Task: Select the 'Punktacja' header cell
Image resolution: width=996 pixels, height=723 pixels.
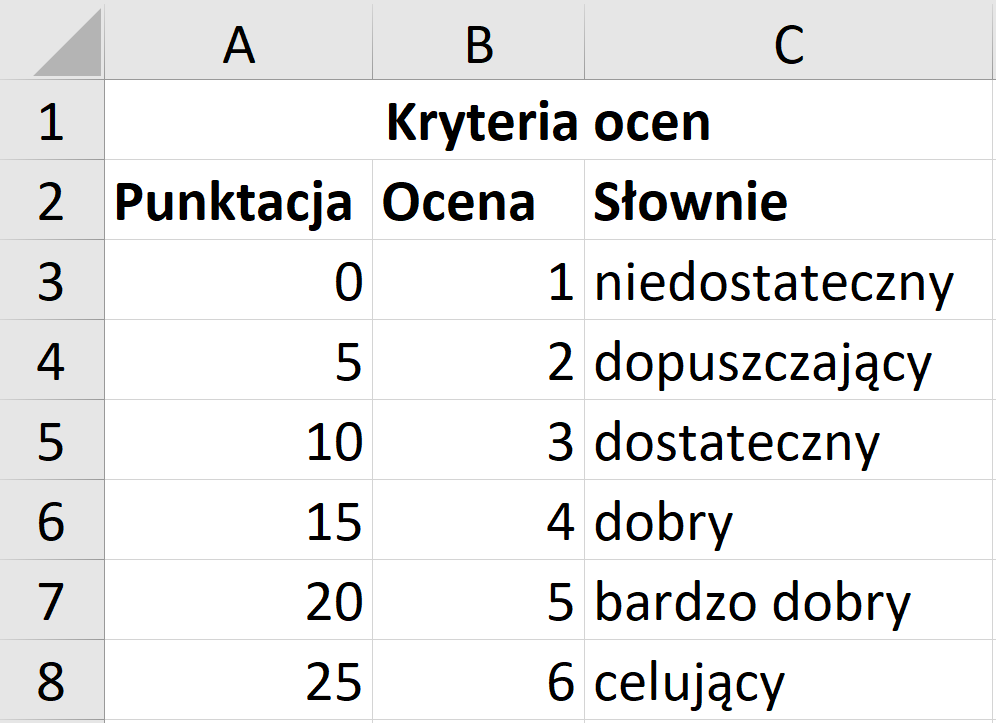Action: click(239, 200)
